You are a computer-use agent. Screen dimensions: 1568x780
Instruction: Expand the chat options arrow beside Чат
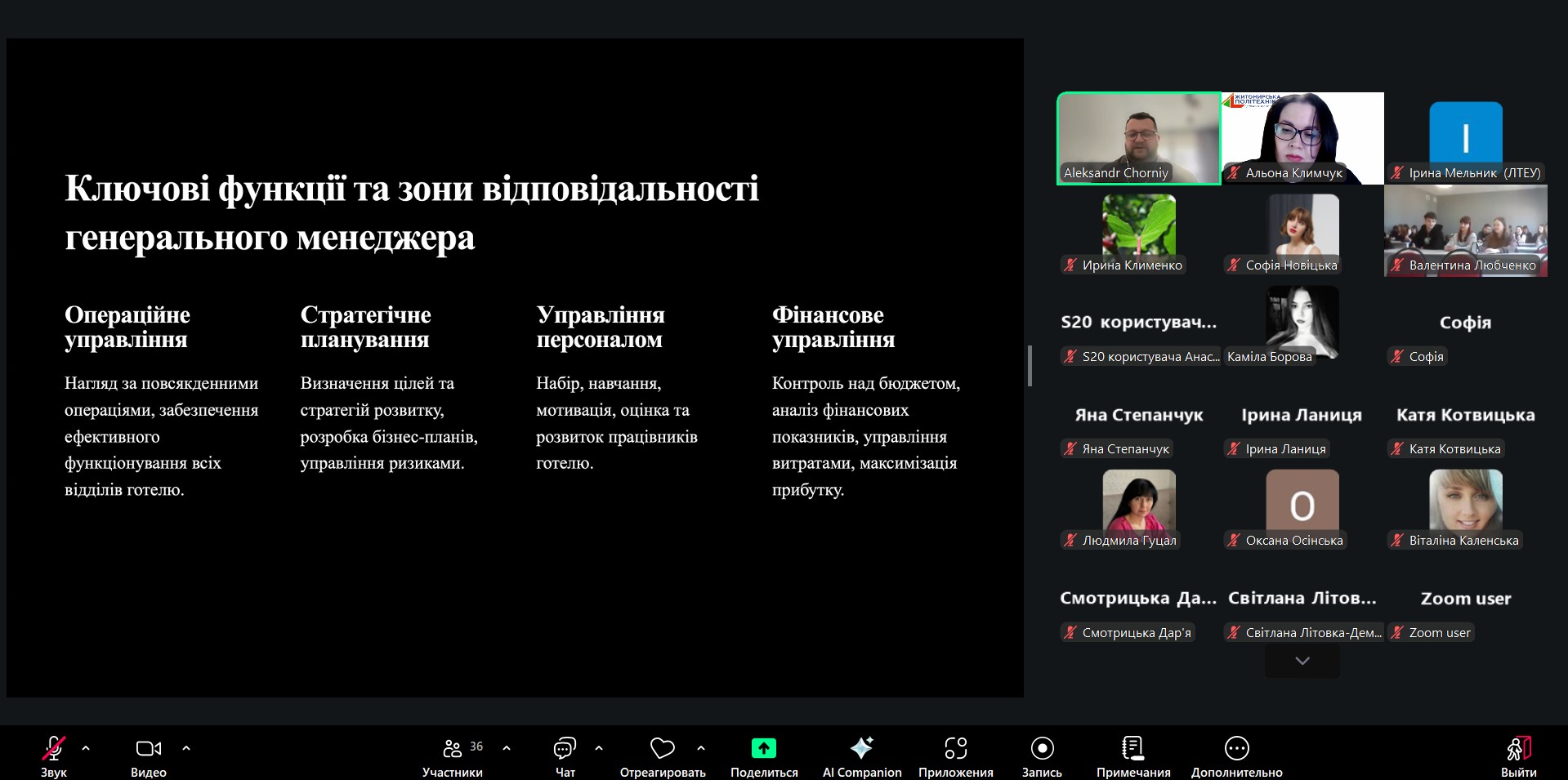coord(599,747)
